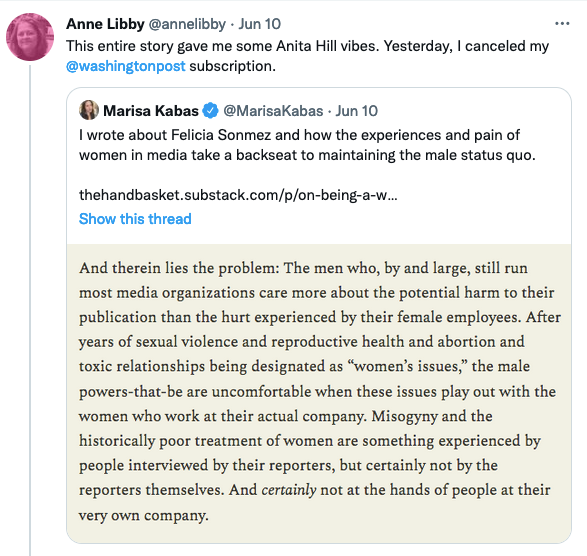Click the 'Marisa Kabas' display name
The width and height of the screenshot is (587, 556).
(151, 111)
